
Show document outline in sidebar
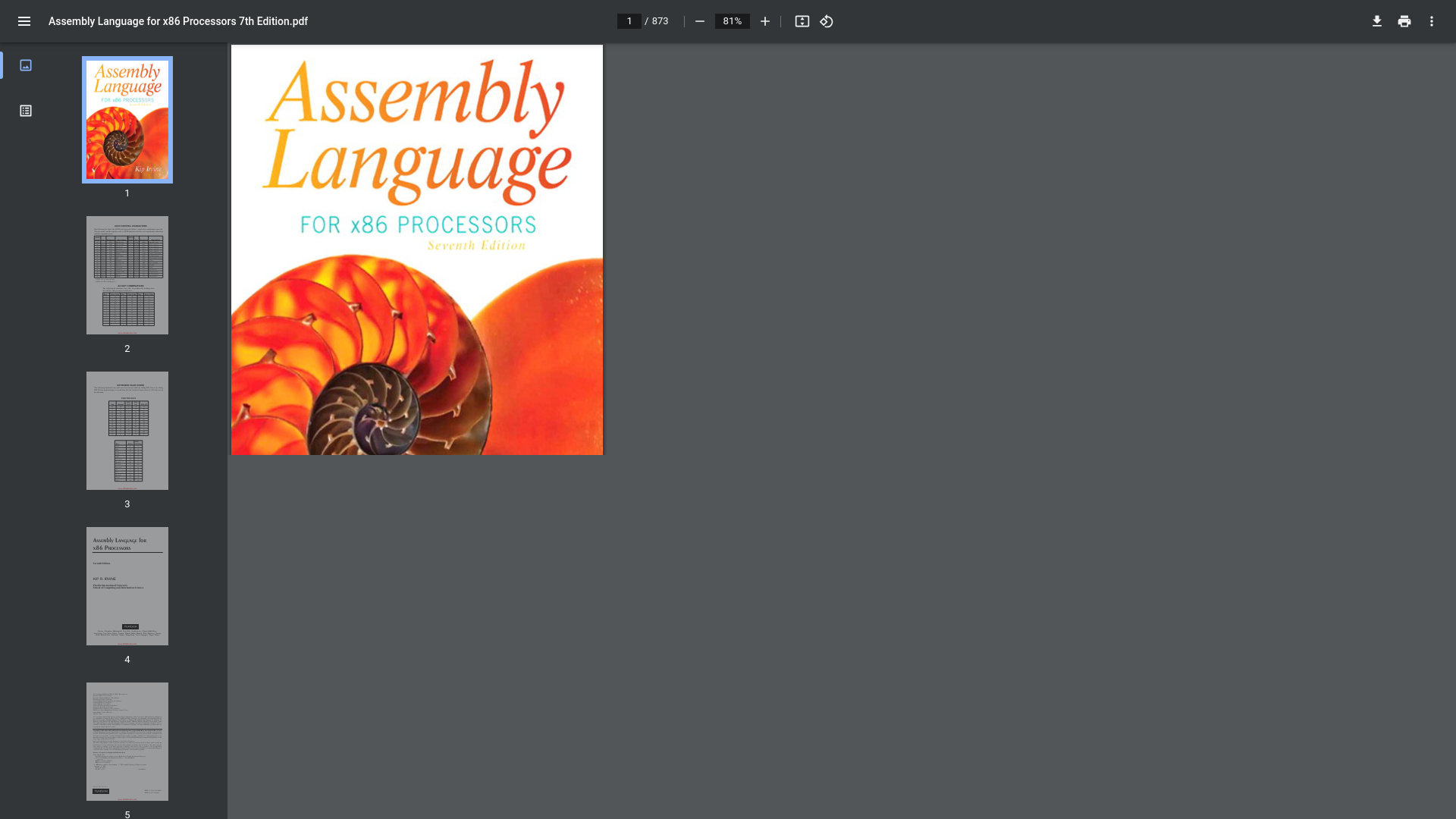coord(26,111)
